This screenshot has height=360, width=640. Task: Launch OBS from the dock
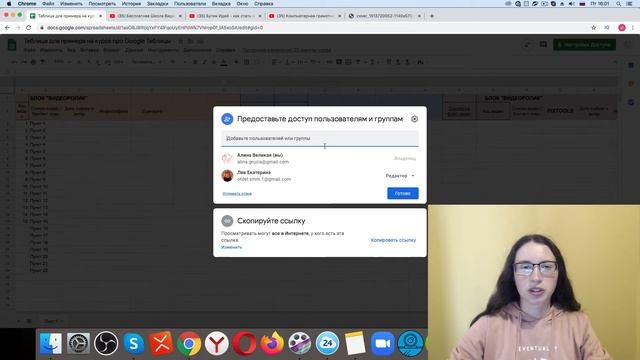click(106, 343)
